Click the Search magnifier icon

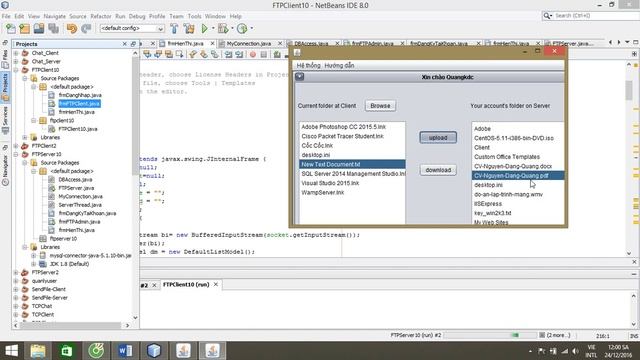(x=547, y=16)
